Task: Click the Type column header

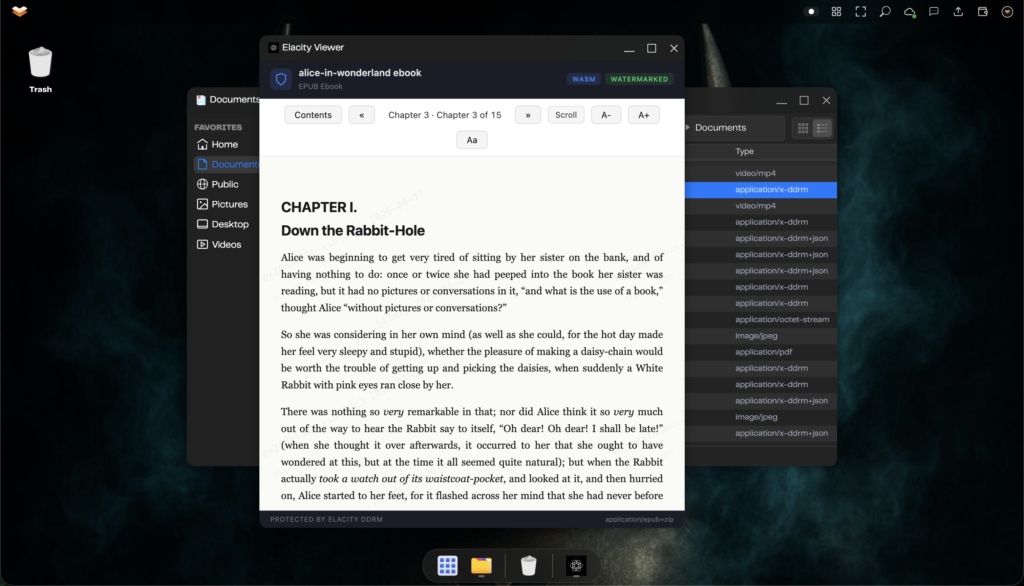Action: (x=744, y=151)
